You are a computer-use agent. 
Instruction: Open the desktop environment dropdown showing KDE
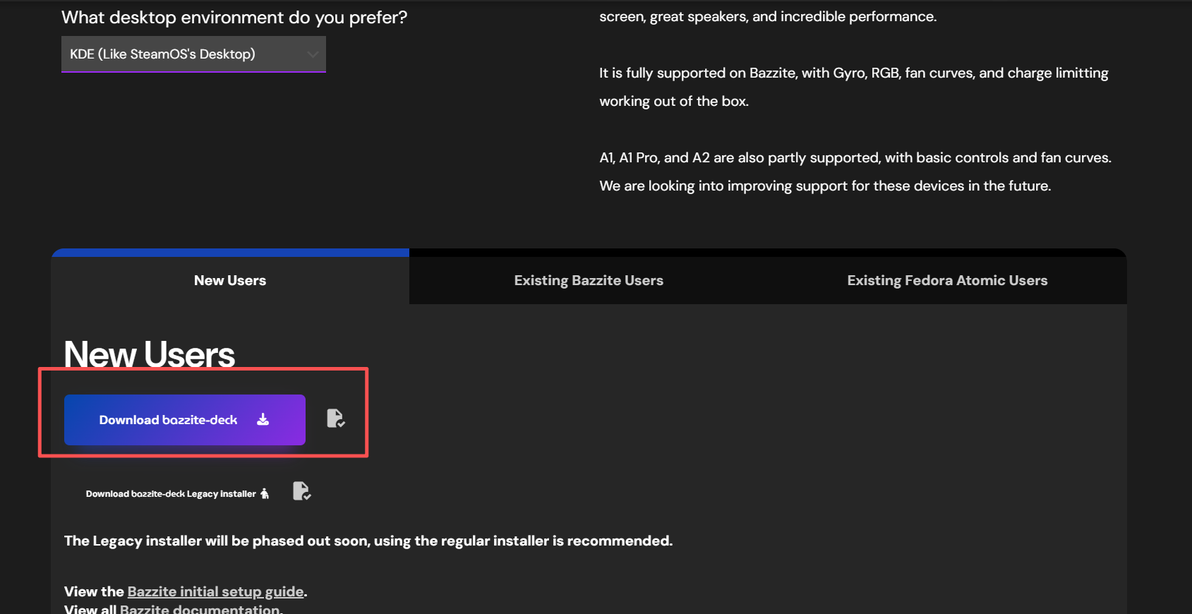[194, 54]
